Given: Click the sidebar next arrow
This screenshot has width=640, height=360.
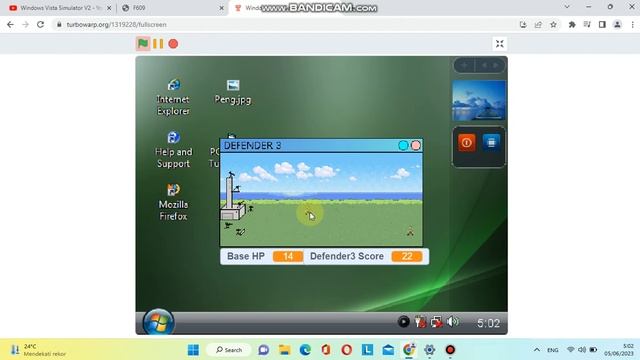Looking at the screenshot, I should (496, 65).
